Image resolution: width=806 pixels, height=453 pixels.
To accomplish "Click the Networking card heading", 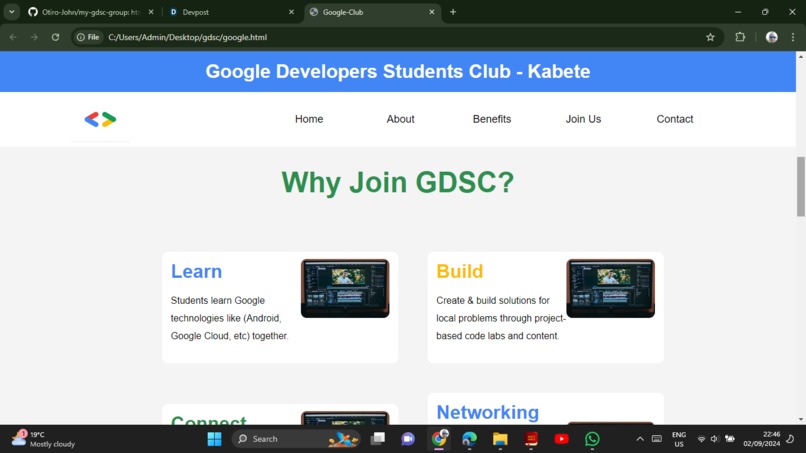I will click(x=488, y=412).
